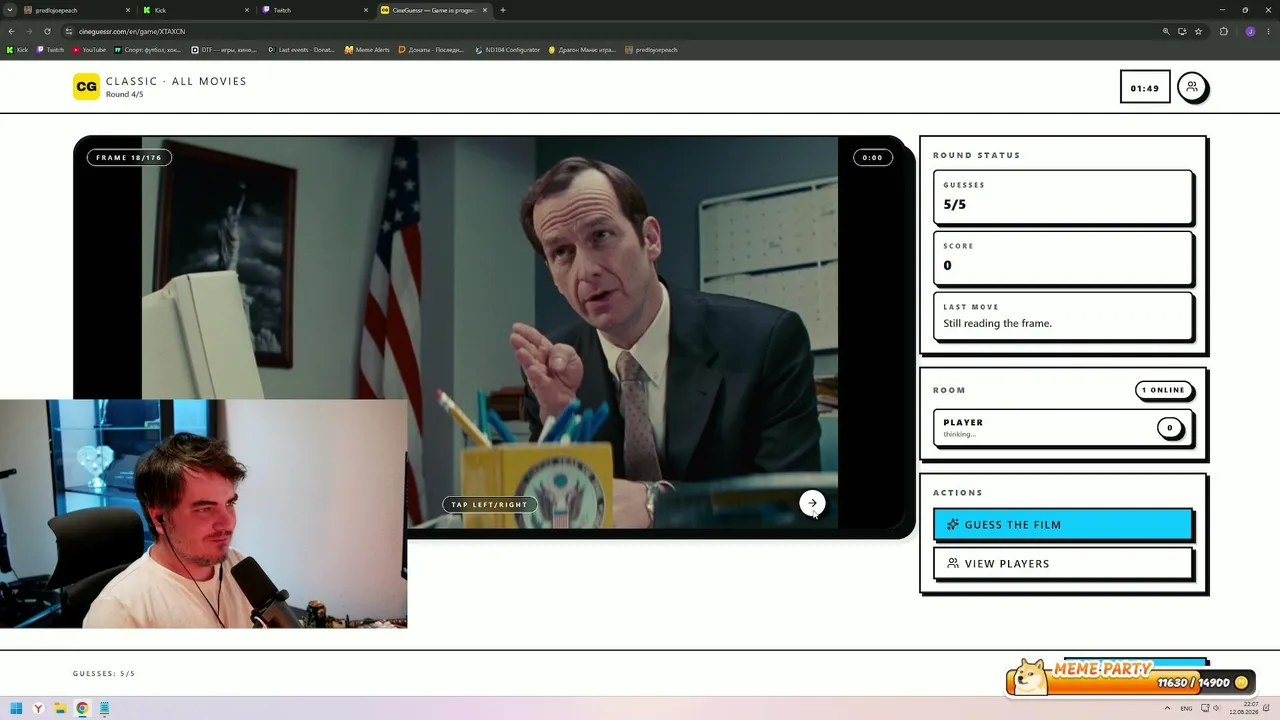The image size is (1280, 720).
Task: Open the network status tray icon
Action: point(1203,709)
